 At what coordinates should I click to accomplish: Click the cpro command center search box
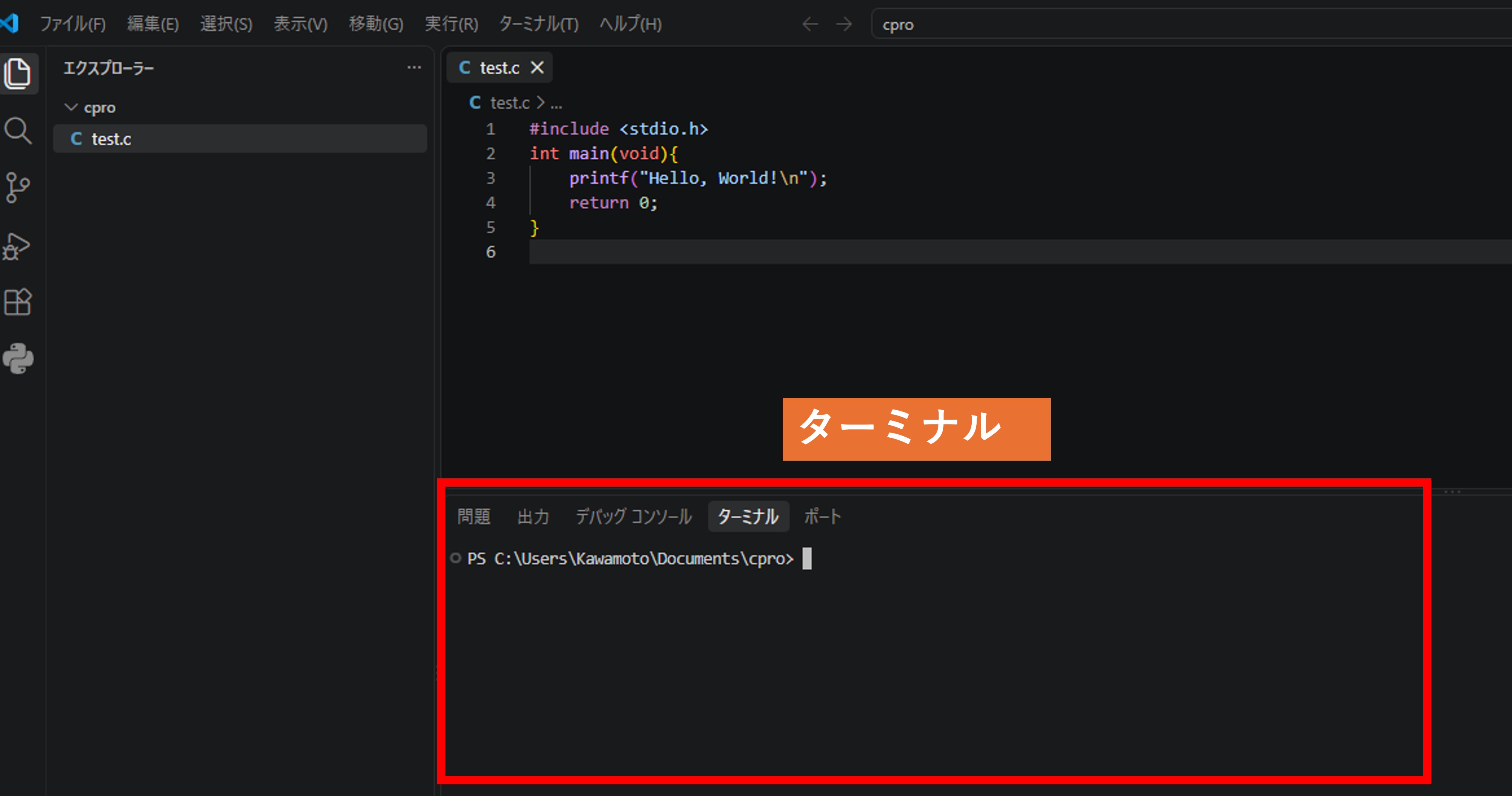pyautogui.click(x=1192, y=24)
